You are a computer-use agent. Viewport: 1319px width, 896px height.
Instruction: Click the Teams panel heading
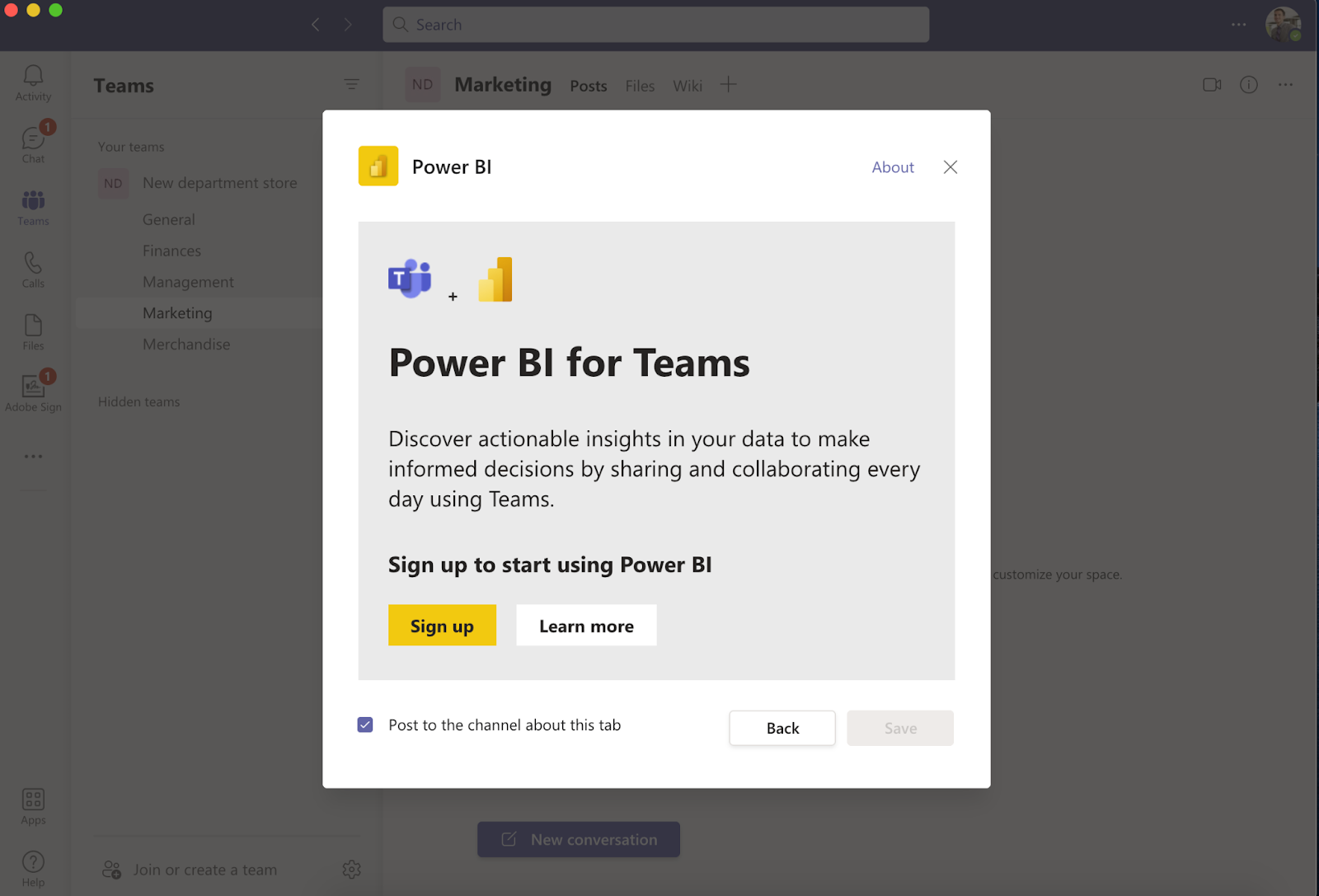(x=124, y=86)
